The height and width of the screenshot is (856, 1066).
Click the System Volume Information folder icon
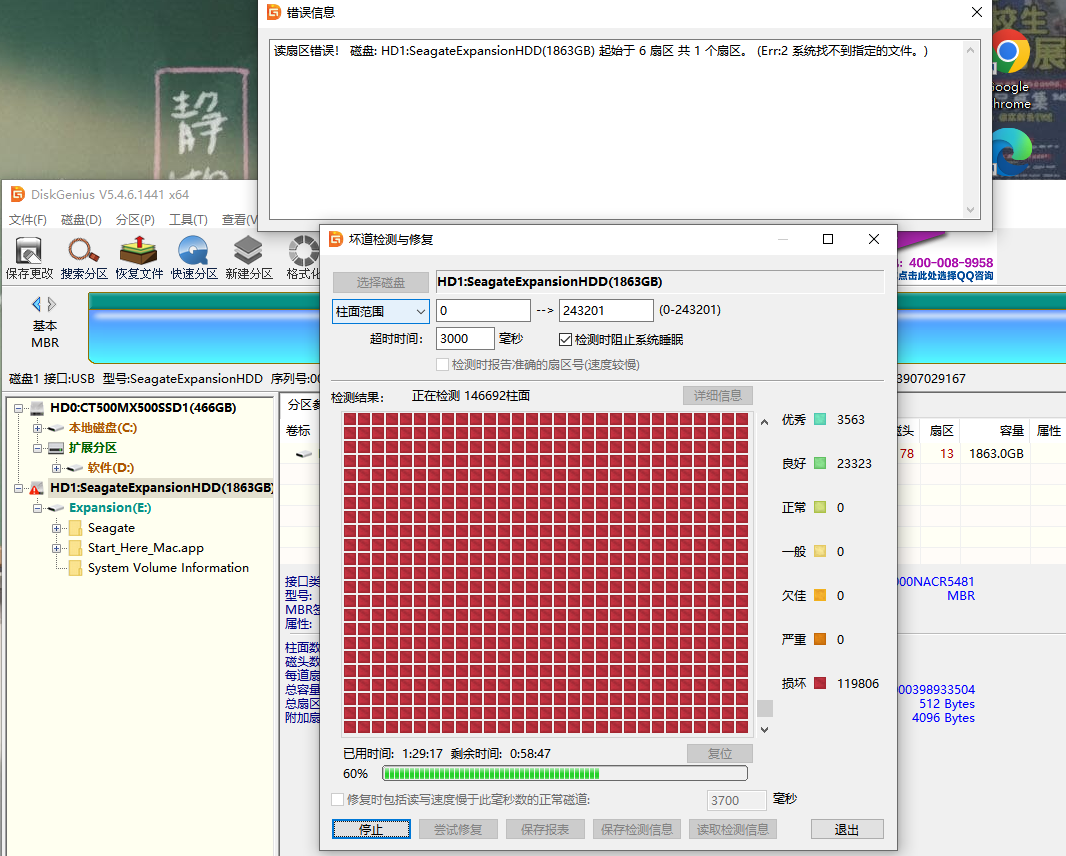coord(75,568)
